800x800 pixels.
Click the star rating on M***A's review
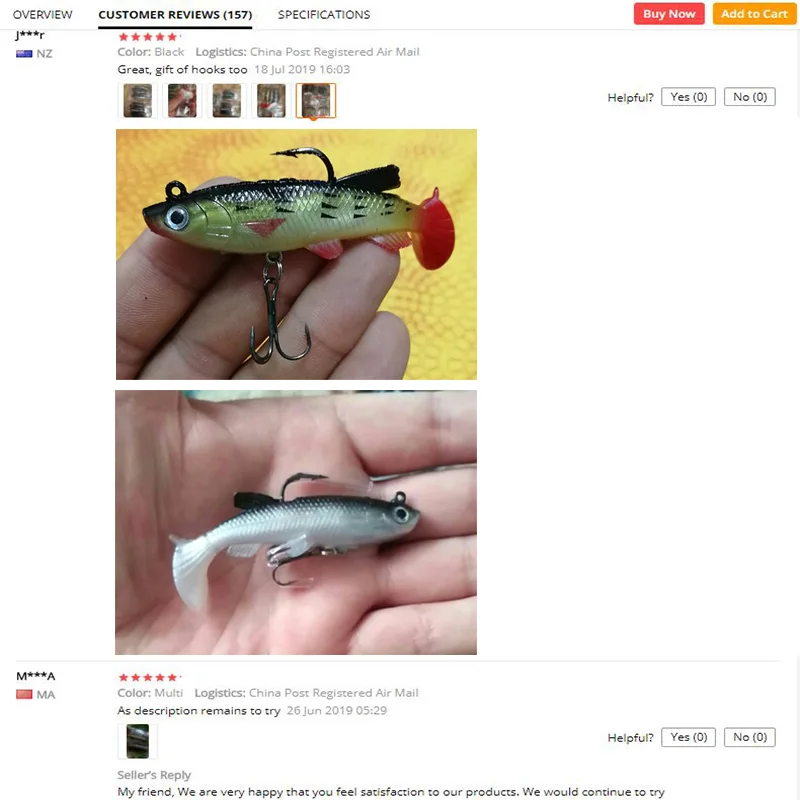(148, 678)
